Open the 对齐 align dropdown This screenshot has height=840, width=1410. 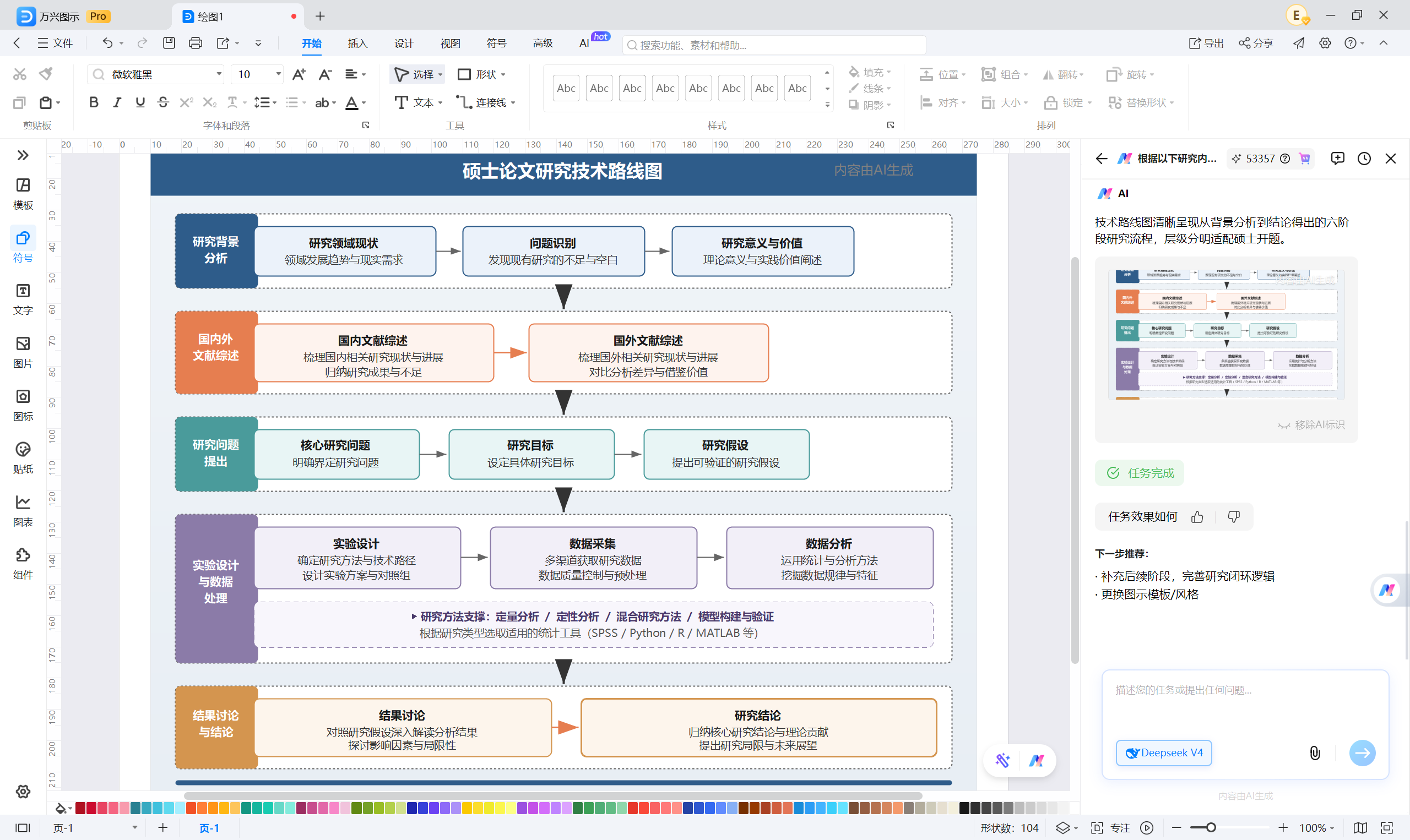pyautogui.click(x=943, y=102)
